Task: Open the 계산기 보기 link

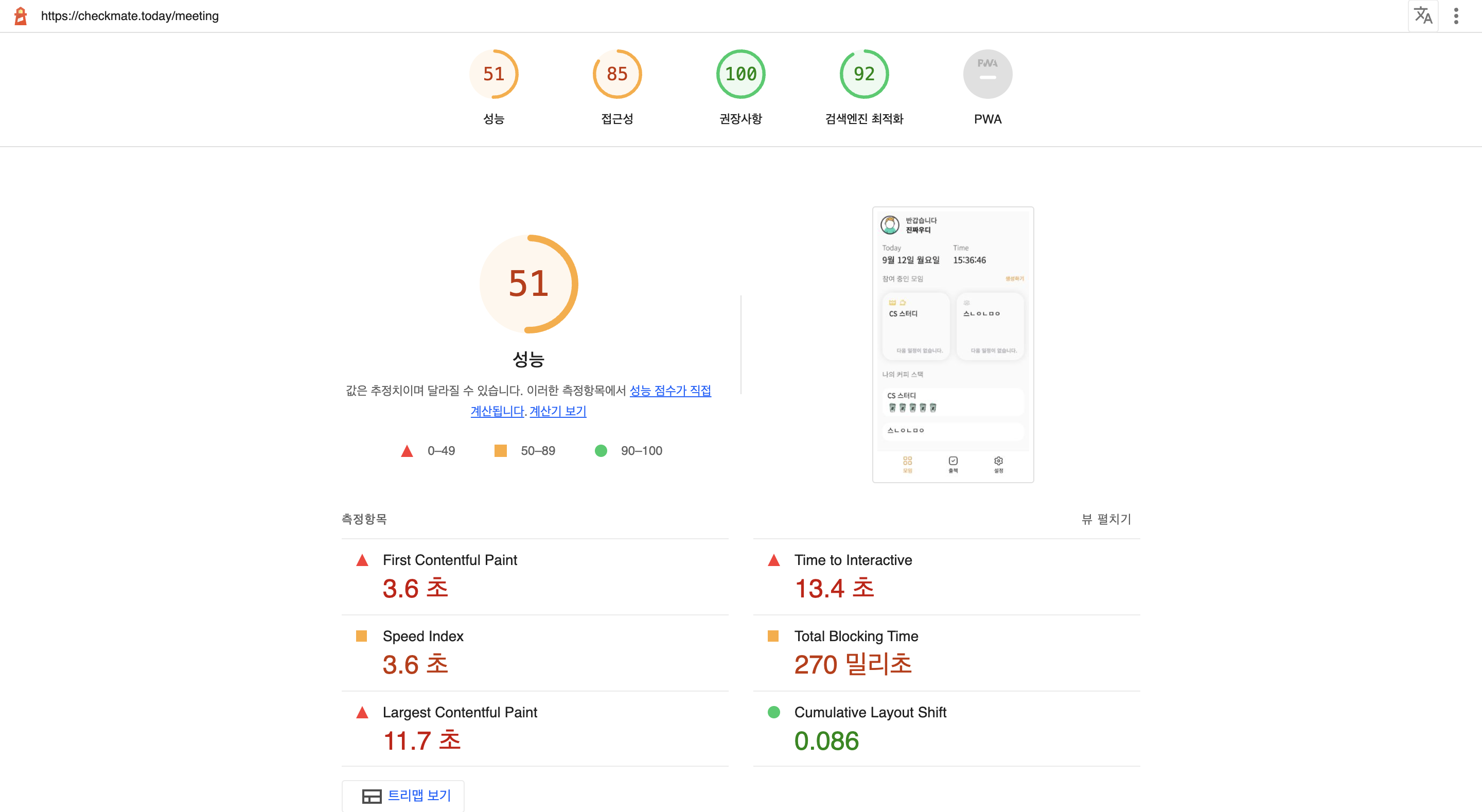Action: [557, 412]
